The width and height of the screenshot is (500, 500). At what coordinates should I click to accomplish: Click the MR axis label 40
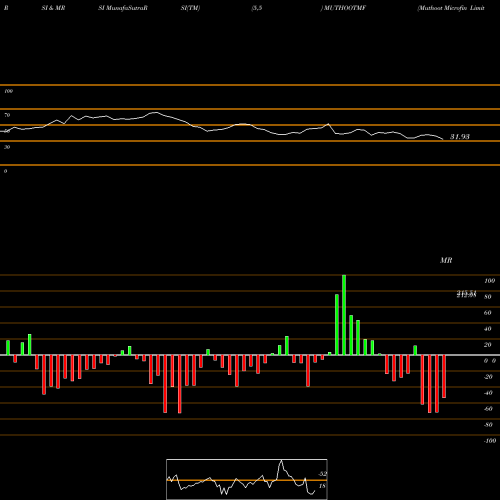488,329
